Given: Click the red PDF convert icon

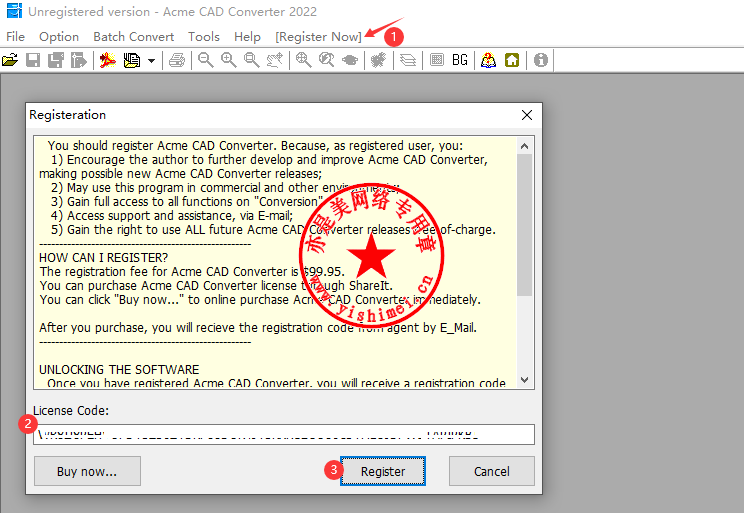Looking at the screenshot, I should (x=108, y=60).
